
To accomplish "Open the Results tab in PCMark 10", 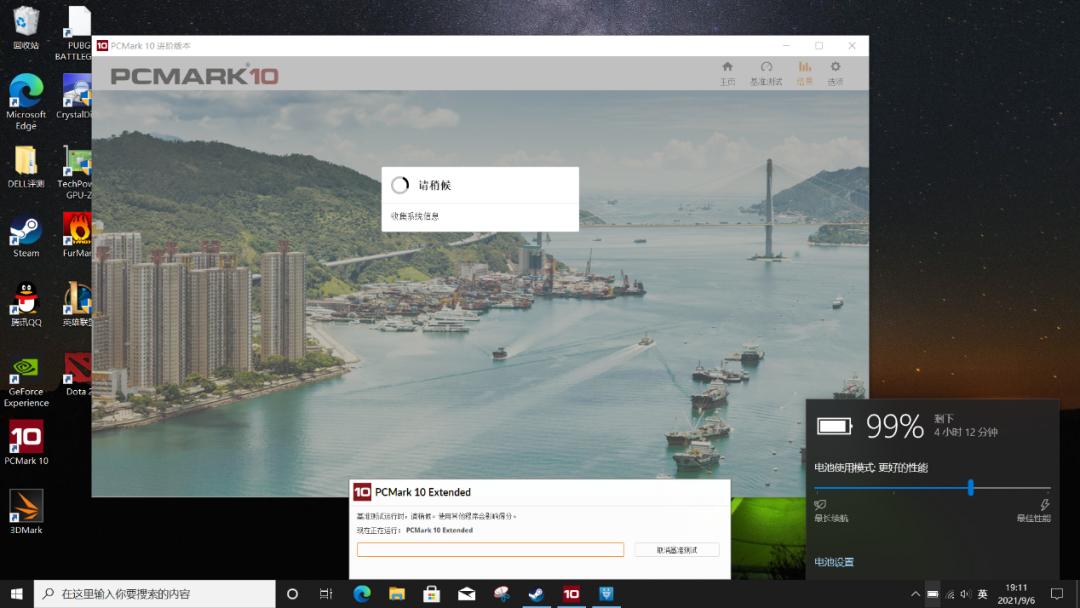I will pos(804,73).
